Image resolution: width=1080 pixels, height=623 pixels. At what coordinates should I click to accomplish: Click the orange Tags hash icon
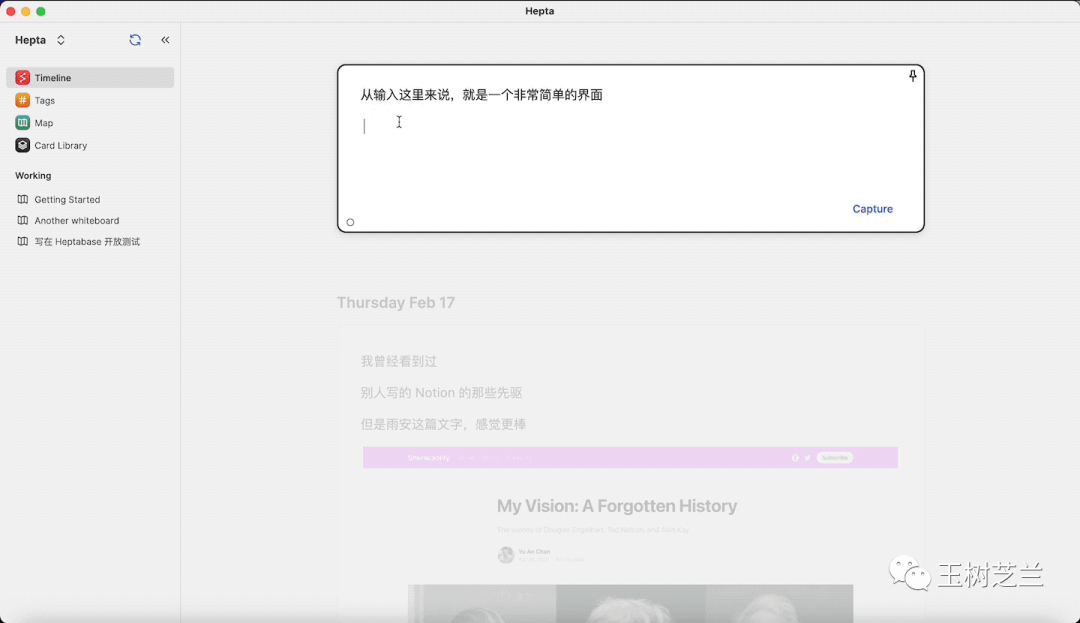(x=23, y=101)
